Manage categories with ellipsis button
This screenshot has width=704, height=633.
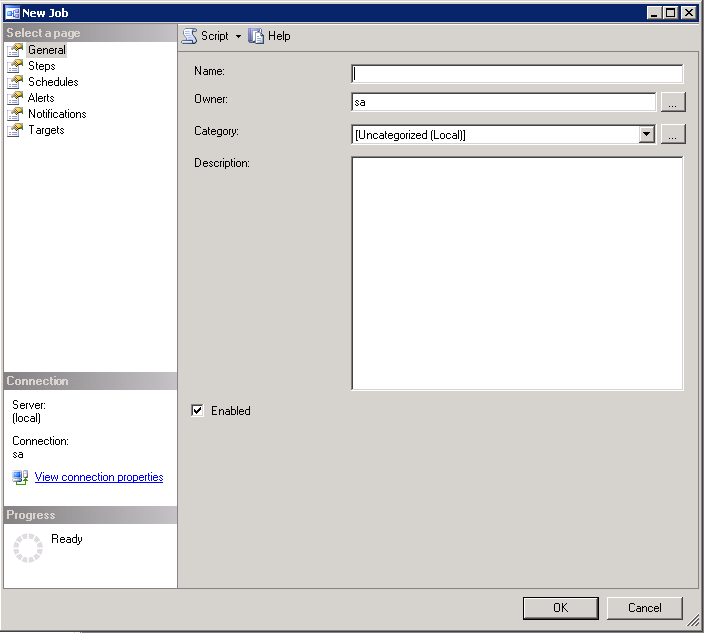673,134
